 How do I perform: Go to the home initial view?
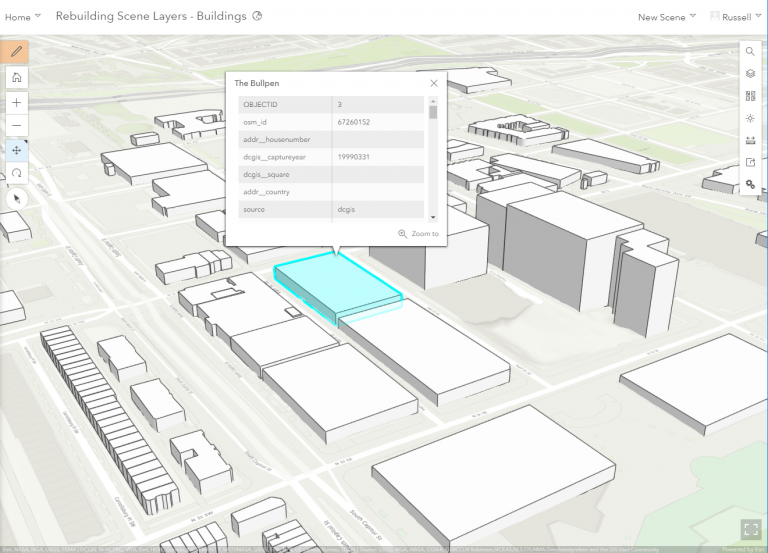pos(17,77)
